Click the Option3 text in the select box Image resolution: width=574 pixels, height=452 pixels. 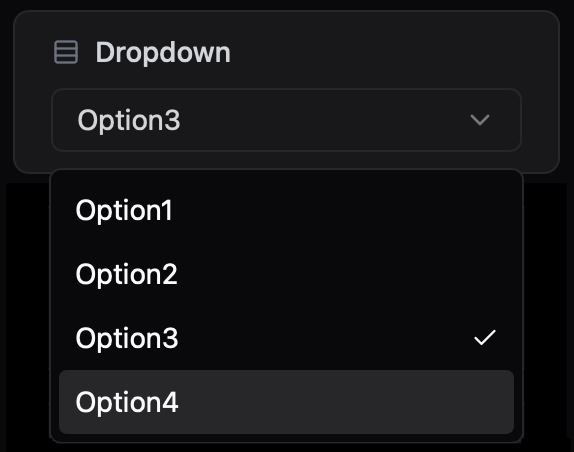pos(129,120)
